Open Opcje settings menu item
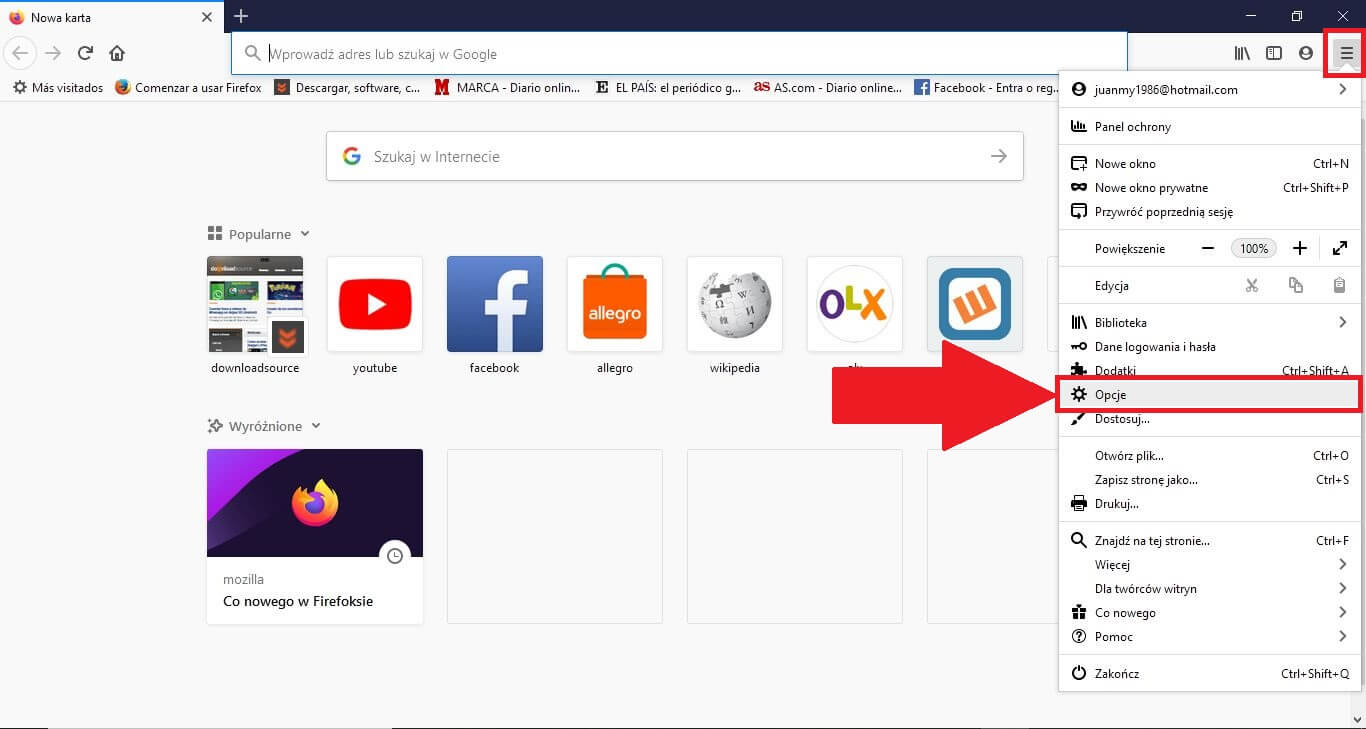 click(1210, 394)
